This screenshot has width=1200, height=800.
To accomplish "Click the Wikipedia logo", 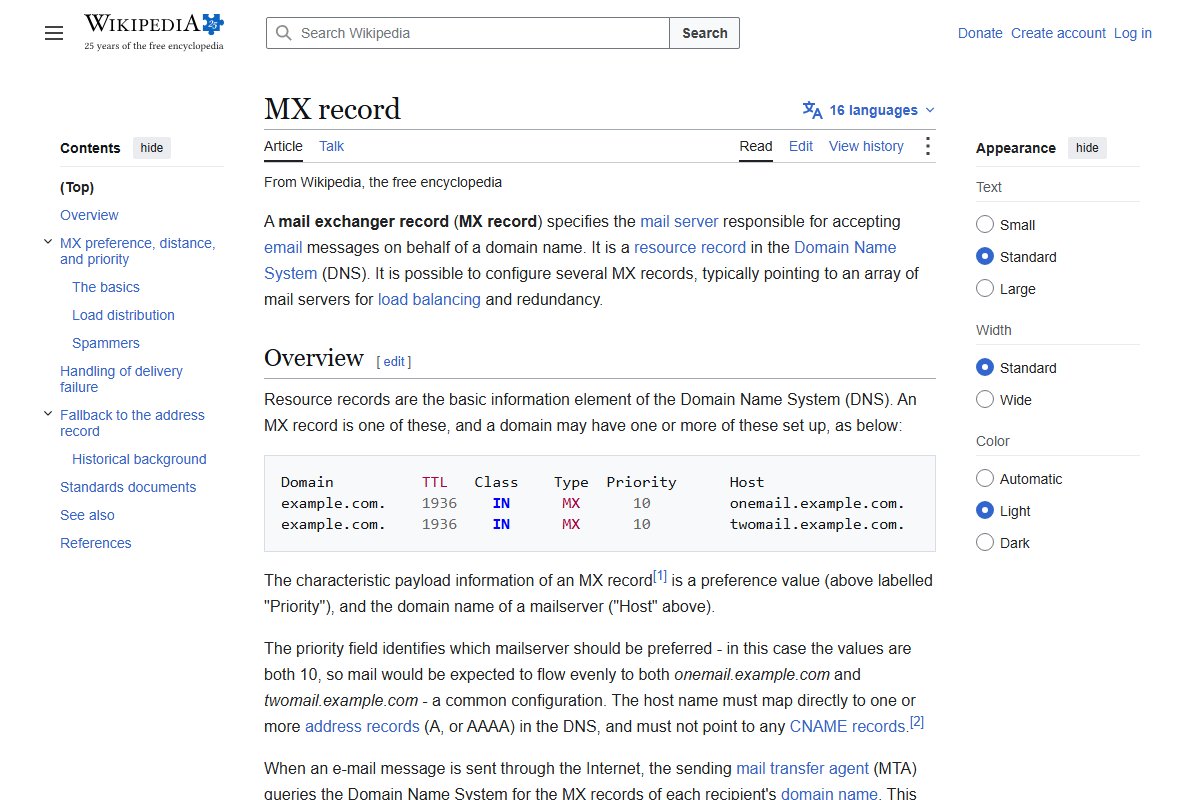I will (154, 32).
